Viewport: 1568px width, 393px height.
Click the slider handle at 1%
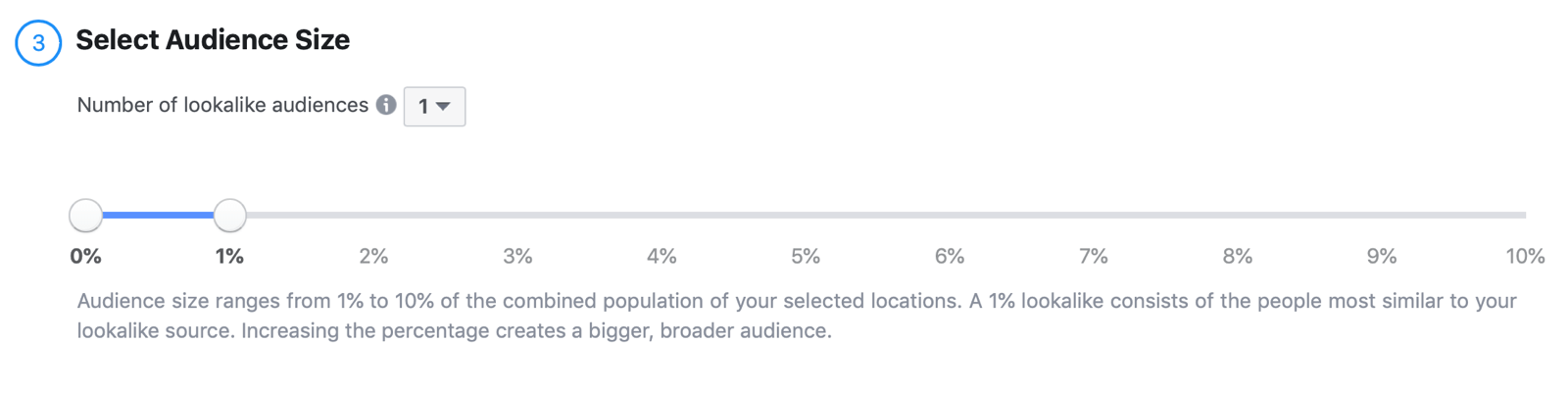point(230,215)
